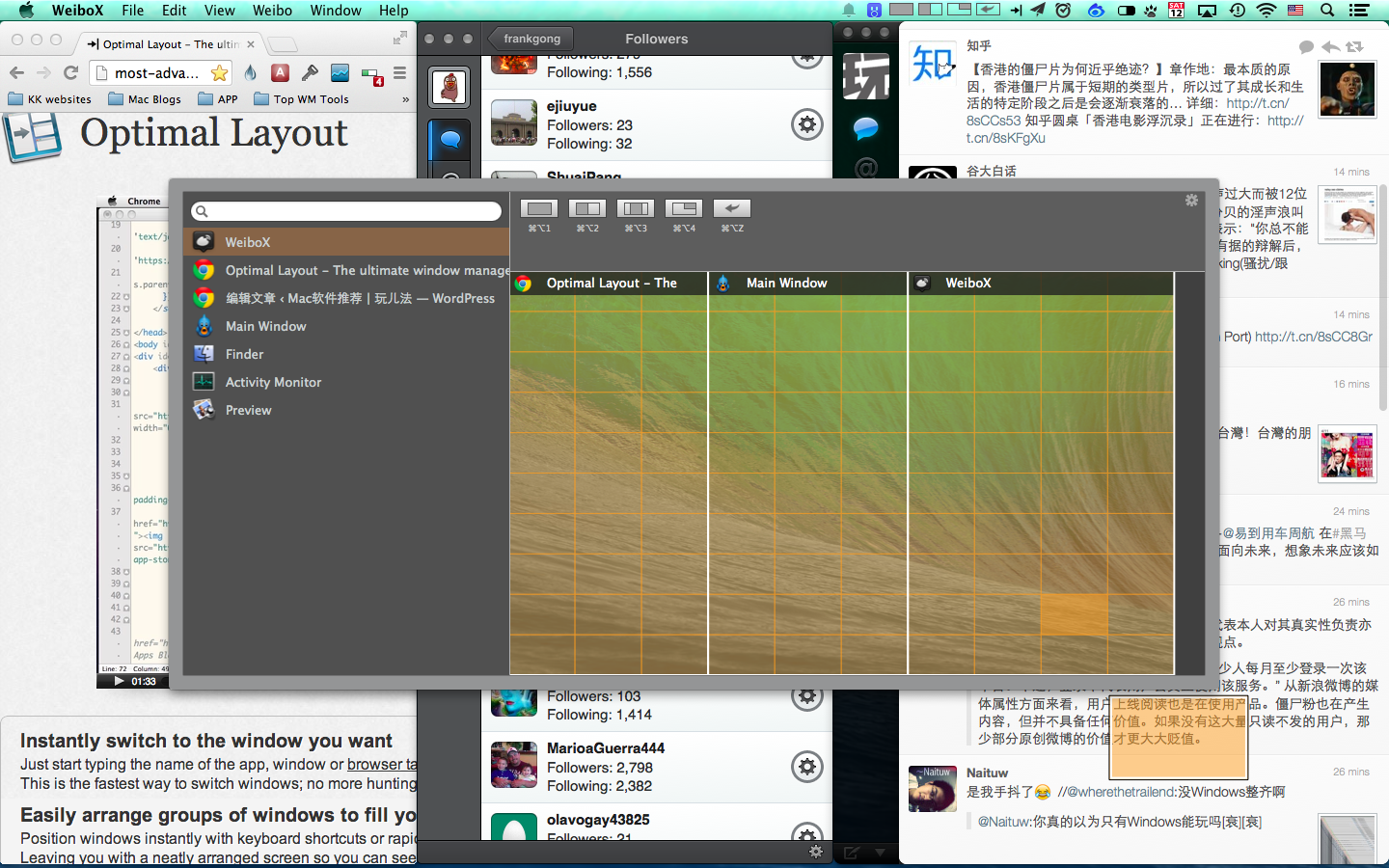Select the two-column split layout preset
1389x868 pixels.
point(586,208)
